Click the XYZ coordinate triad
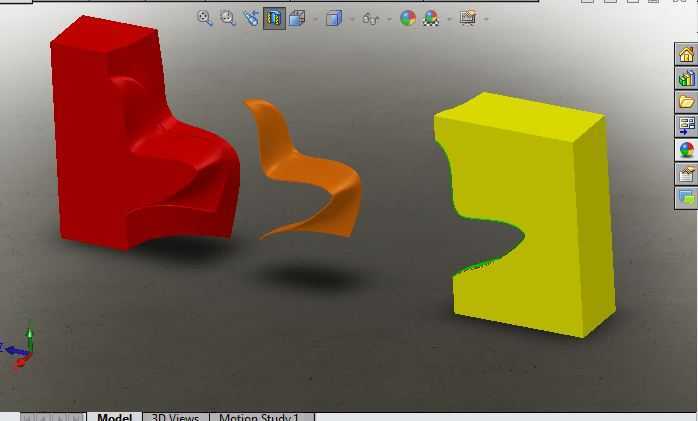 (18, 348)
